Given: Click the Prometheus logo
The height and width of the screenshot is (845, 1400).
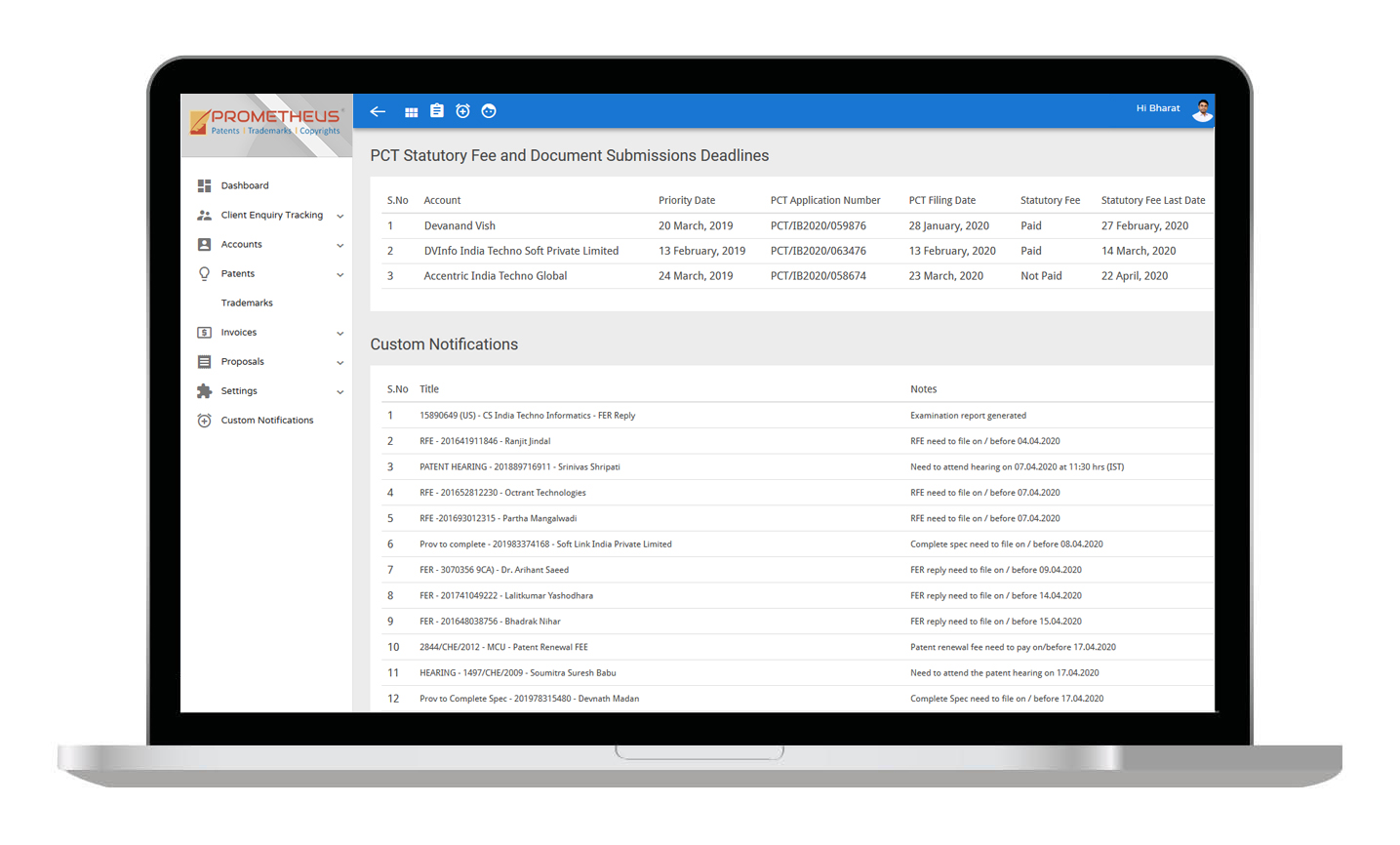Looking at the screenshot, I should click(x=266, y=123).
